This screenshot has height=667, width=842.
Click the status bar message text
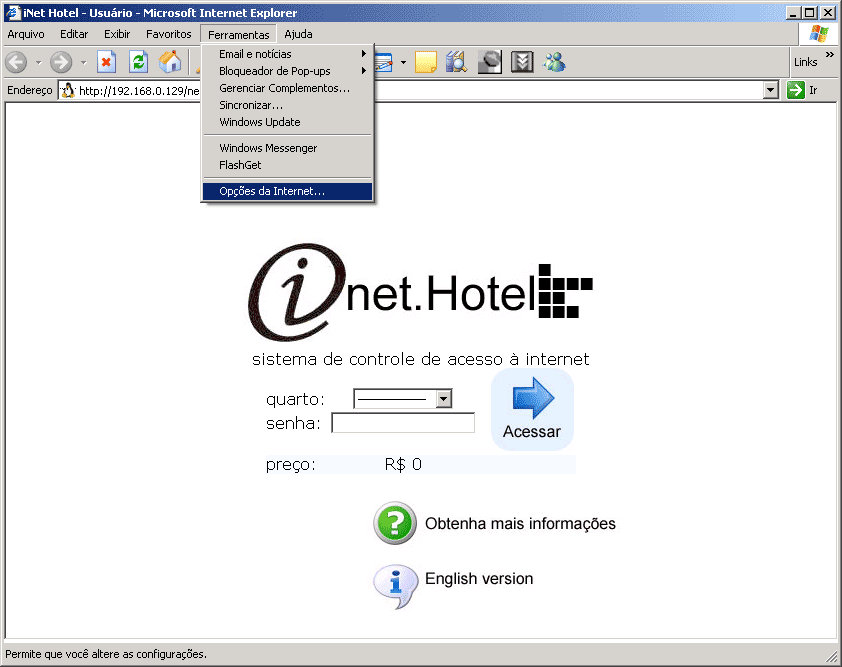point(106,654)
